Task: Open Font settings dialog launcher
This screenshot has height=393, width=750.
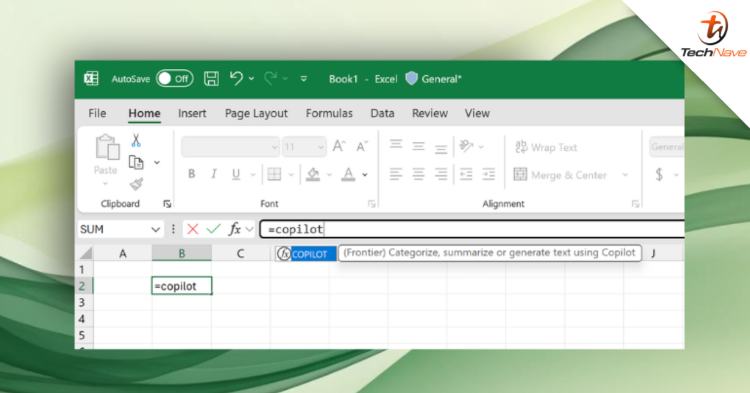Action: (372, 204)
